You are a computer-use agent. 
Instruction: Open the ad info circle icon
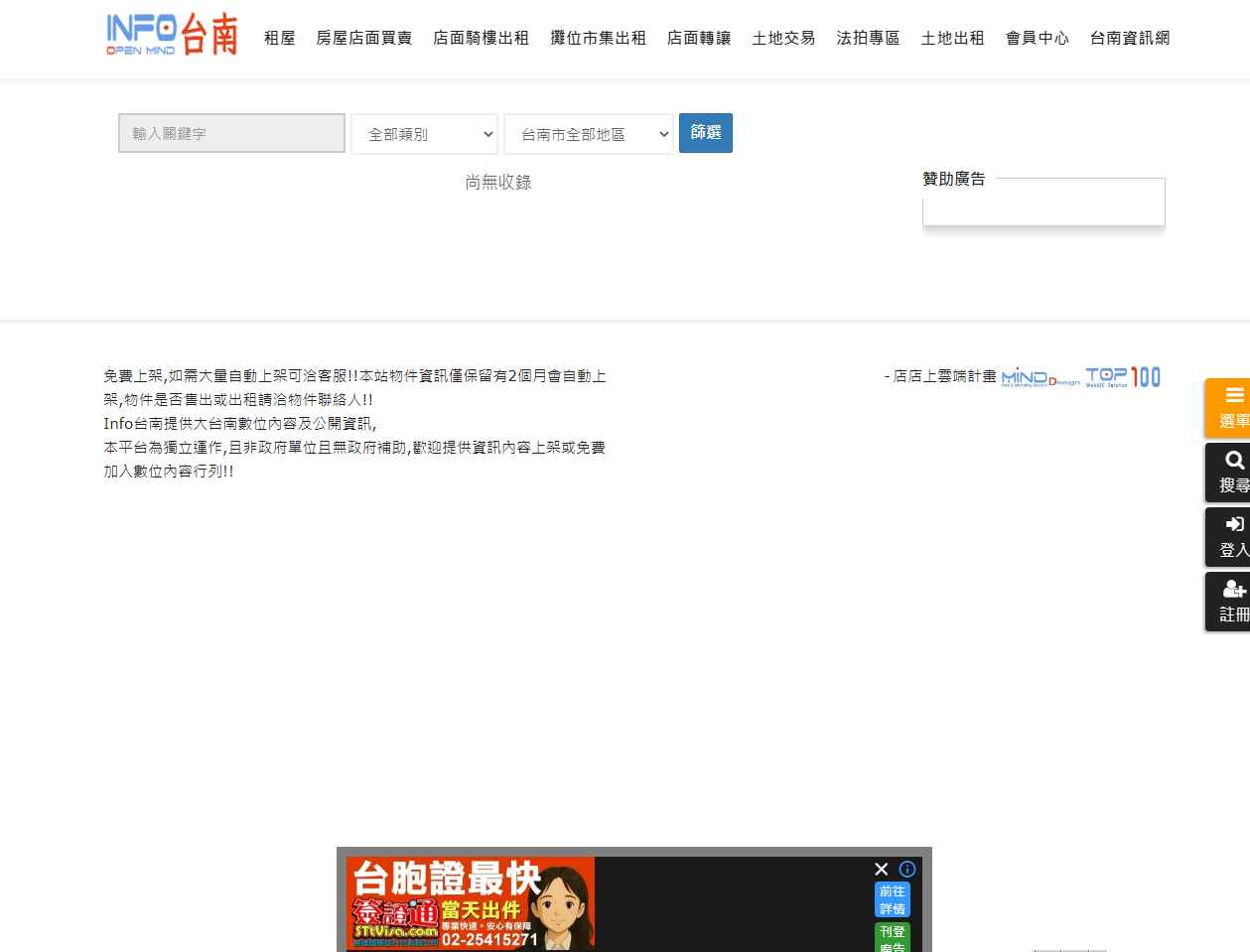click(906, 869)
